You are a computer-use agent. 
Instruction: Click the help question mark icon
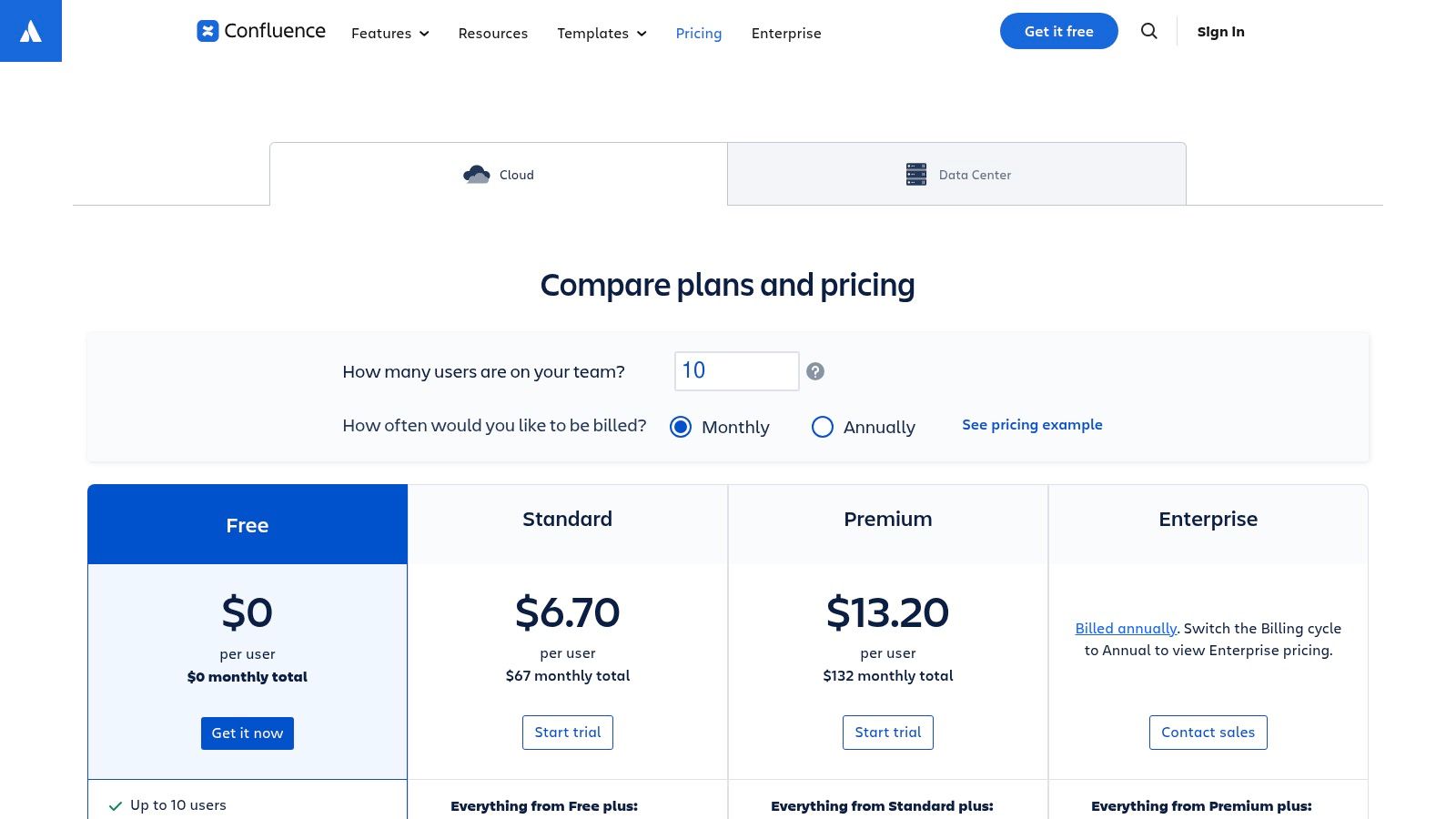pos(815,371)
